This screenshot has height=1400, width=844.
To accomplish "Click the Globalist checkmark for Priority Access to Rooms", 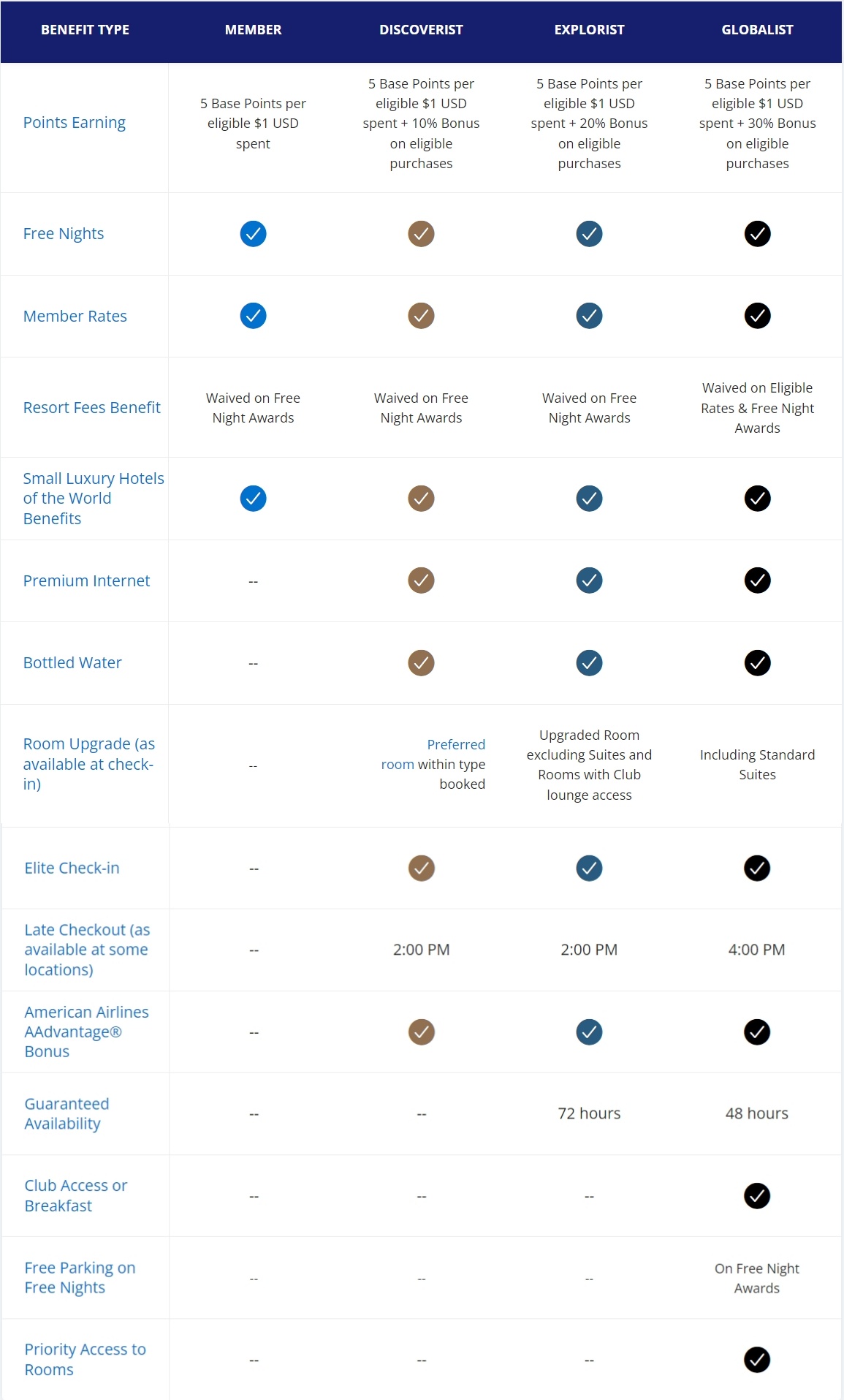I will click(x=757, y=1360).
